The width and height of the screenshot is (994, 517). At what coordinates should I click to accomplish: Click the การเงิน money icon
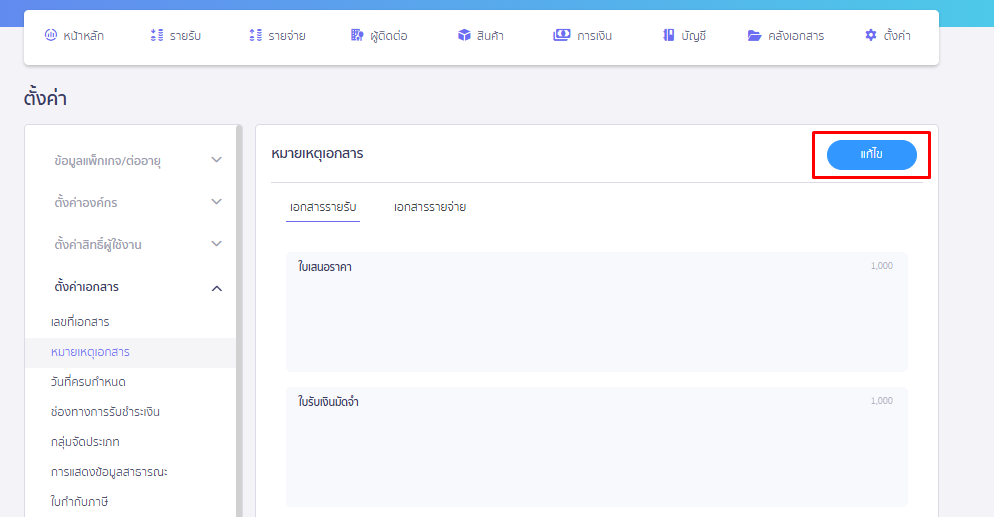coord(562,35)
